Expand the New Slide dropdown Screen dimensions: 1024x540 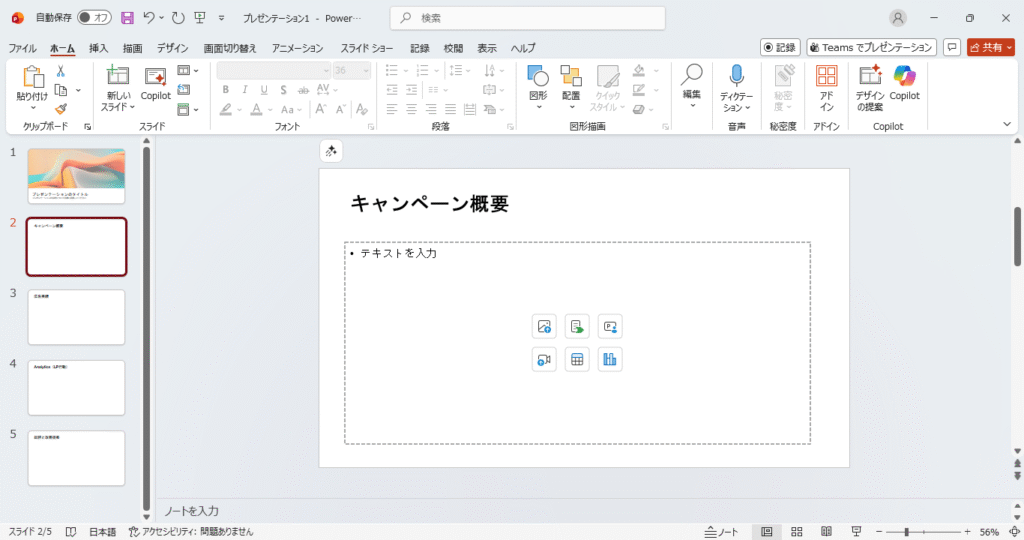[117, 107]
